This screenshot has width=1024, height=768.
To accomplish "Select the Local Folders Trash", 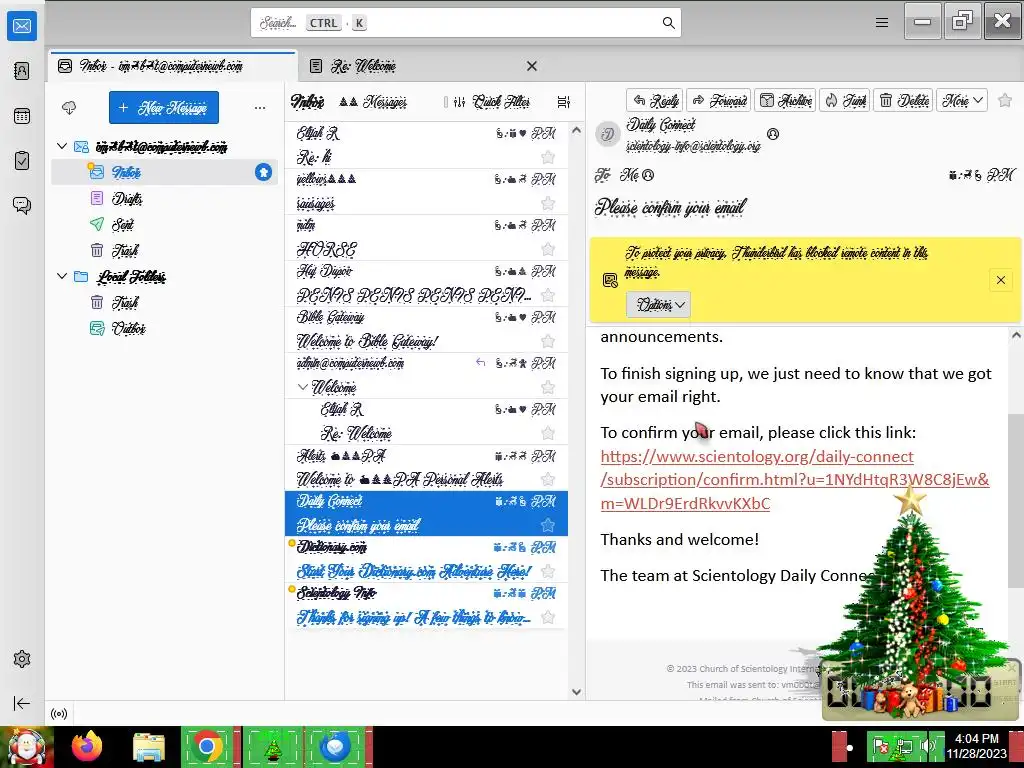I will [165, 302].
